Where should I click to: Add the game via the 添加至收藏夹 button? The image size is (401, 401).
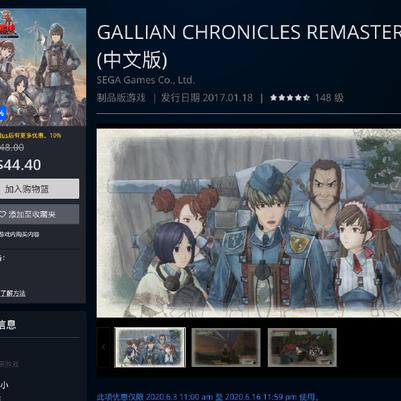click(39, 214)
